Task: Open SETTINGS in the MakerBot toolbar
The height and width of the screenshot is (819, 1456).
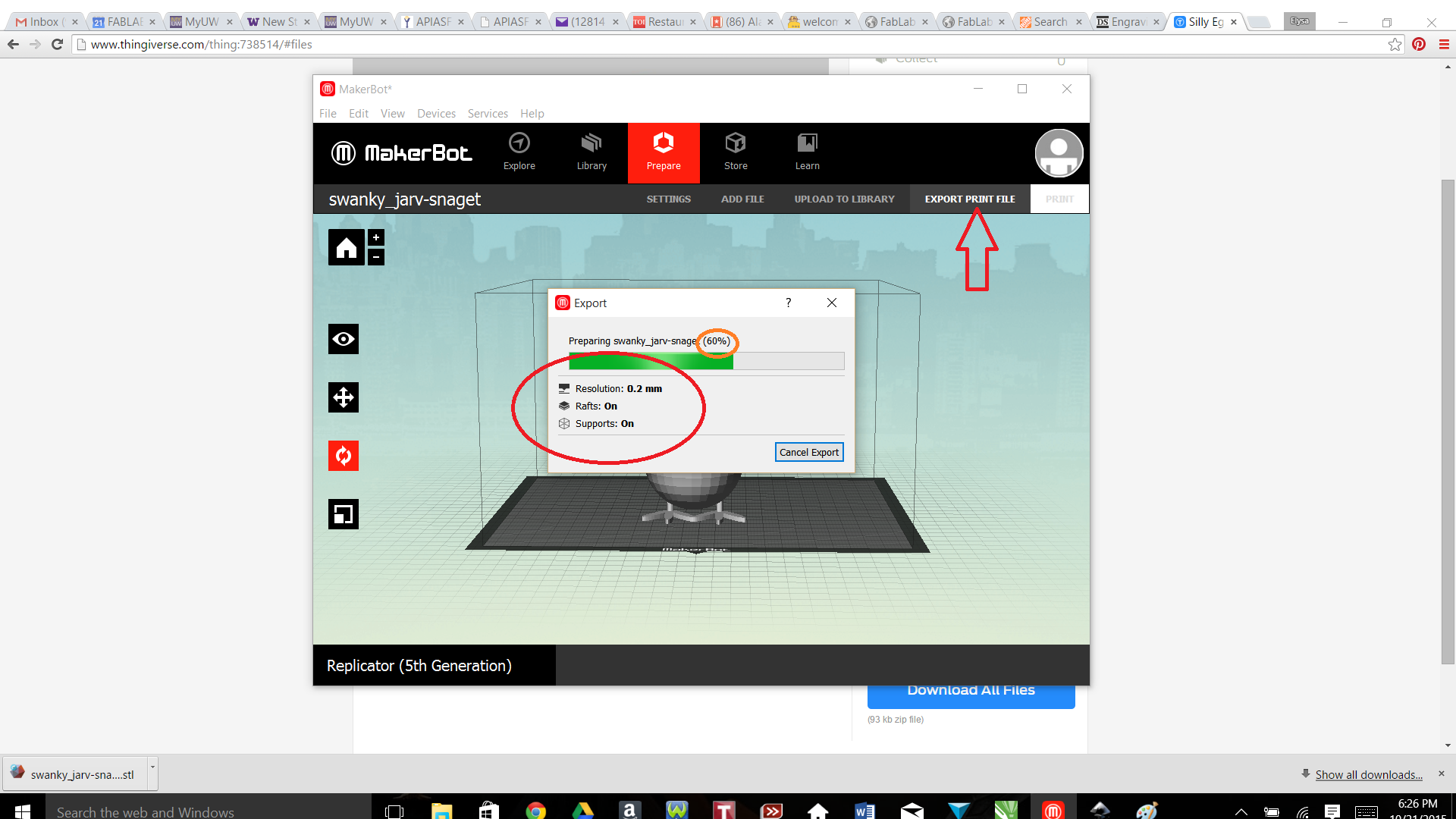Action: (x=669, y=199)
